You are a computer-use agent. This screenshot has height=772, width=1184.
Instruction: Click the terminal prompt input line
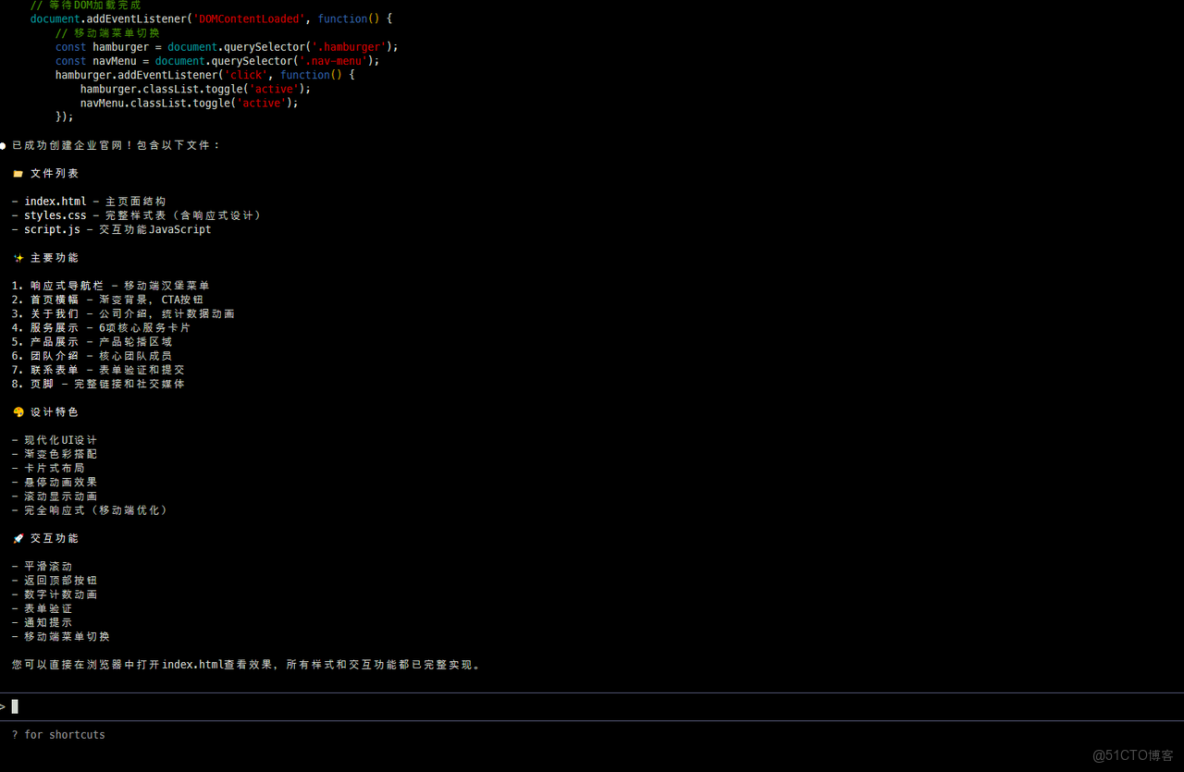(592, 707)
